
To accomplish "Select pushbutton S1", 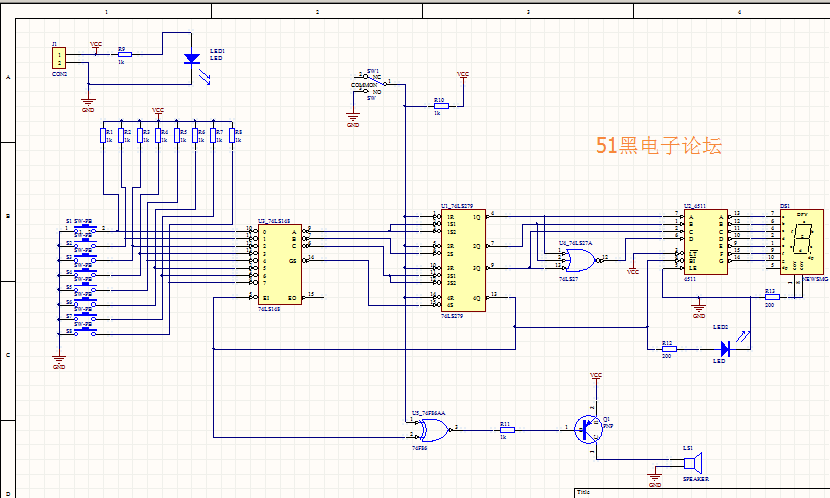I will click(x=85, y=229).
